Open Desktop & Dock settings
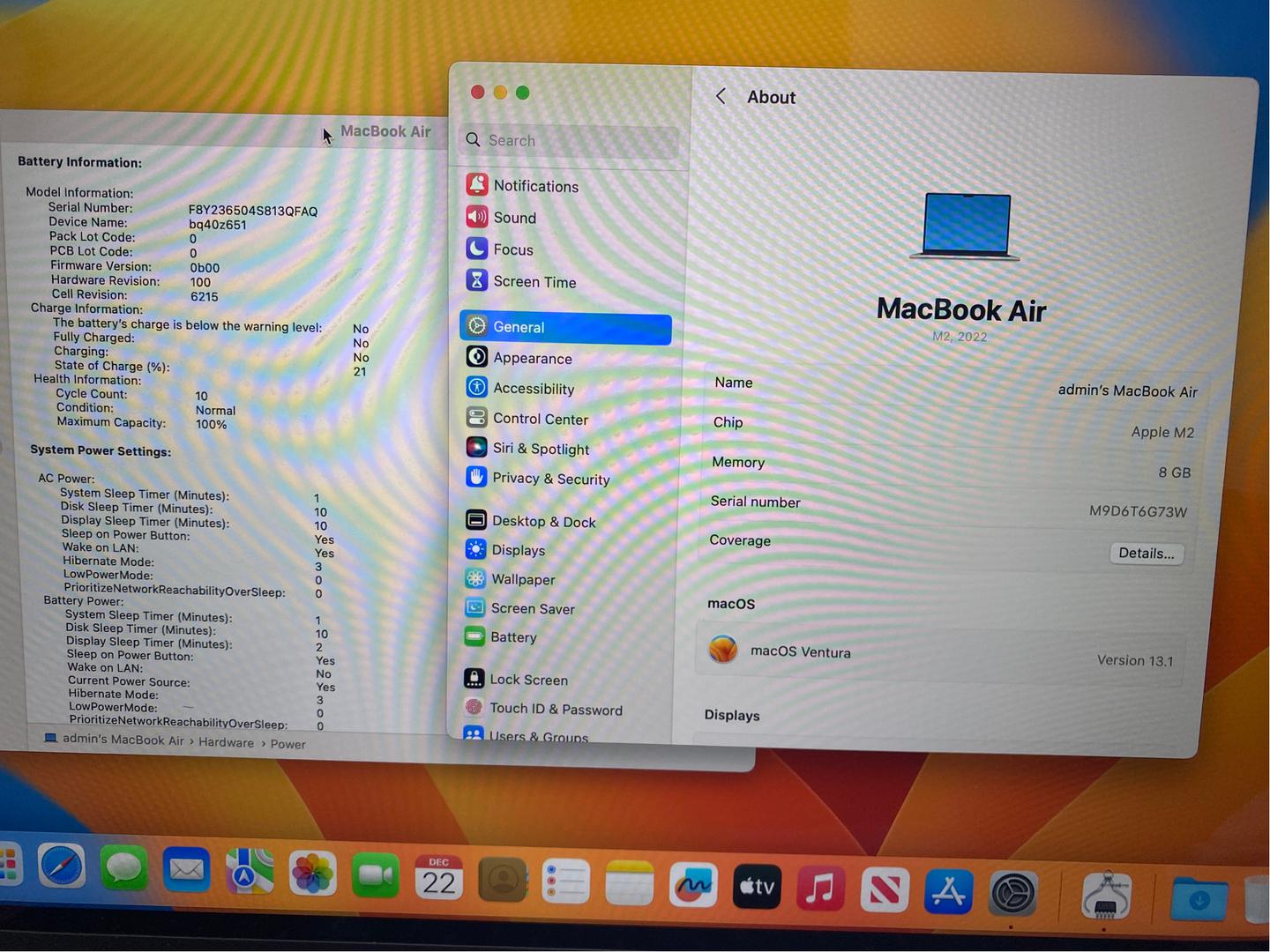1270x952 pixels. [x=531, y=521]
